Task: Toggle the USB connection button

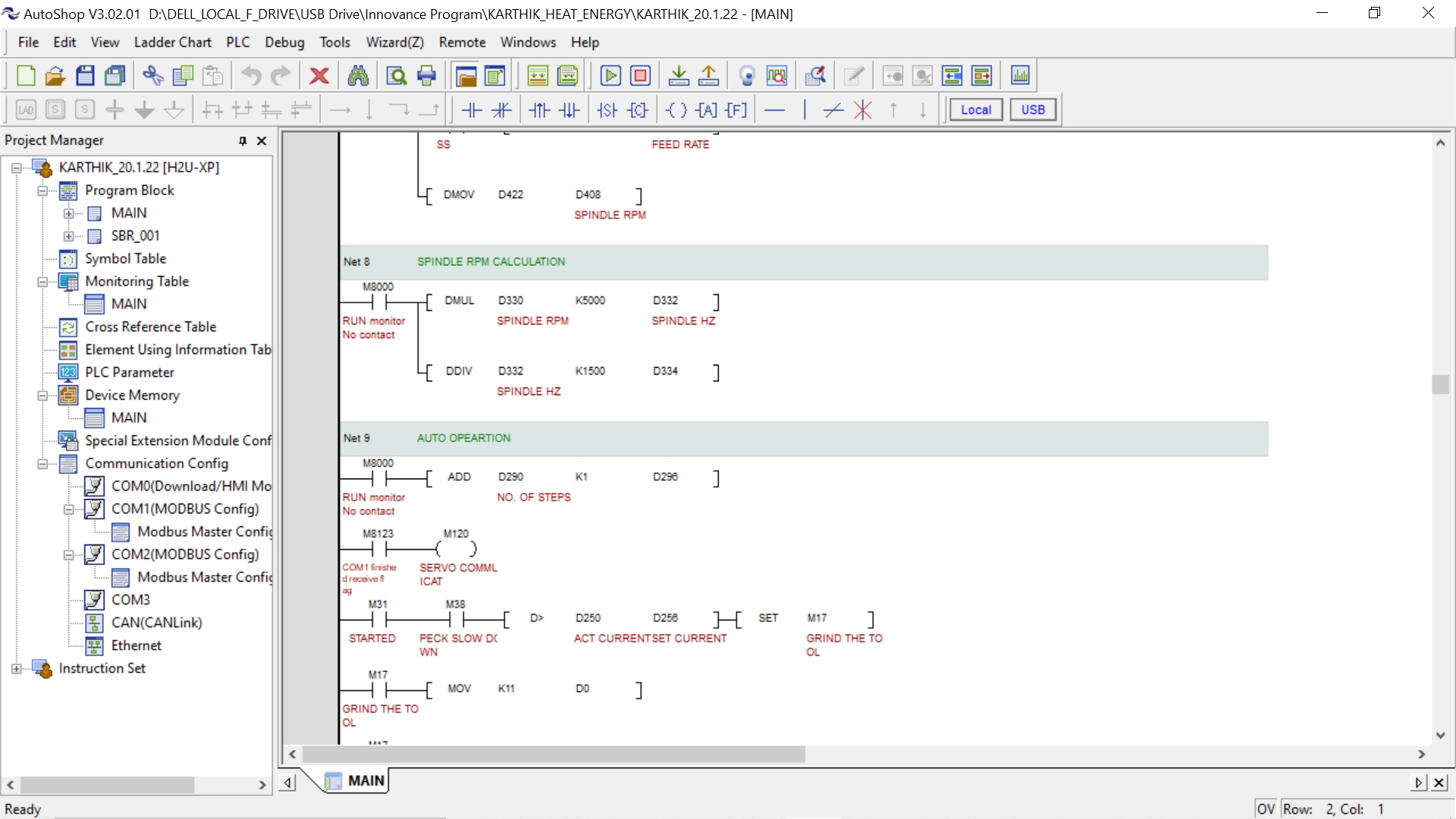Action: click(1032, 110)
